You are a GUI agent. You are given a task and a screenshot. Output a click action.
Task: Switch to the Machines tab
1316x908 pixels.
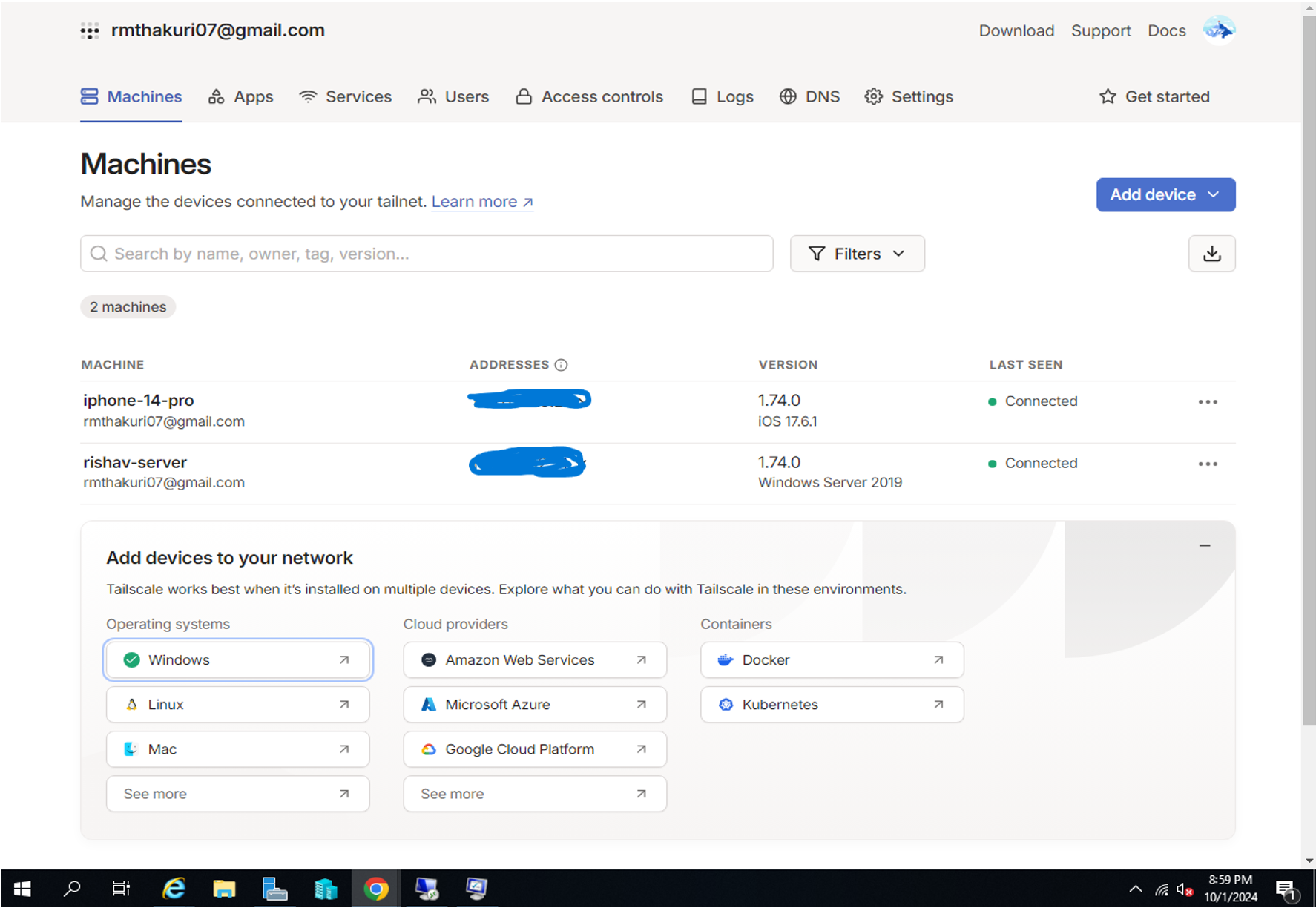pyautogui.click(x=131, y=96)
